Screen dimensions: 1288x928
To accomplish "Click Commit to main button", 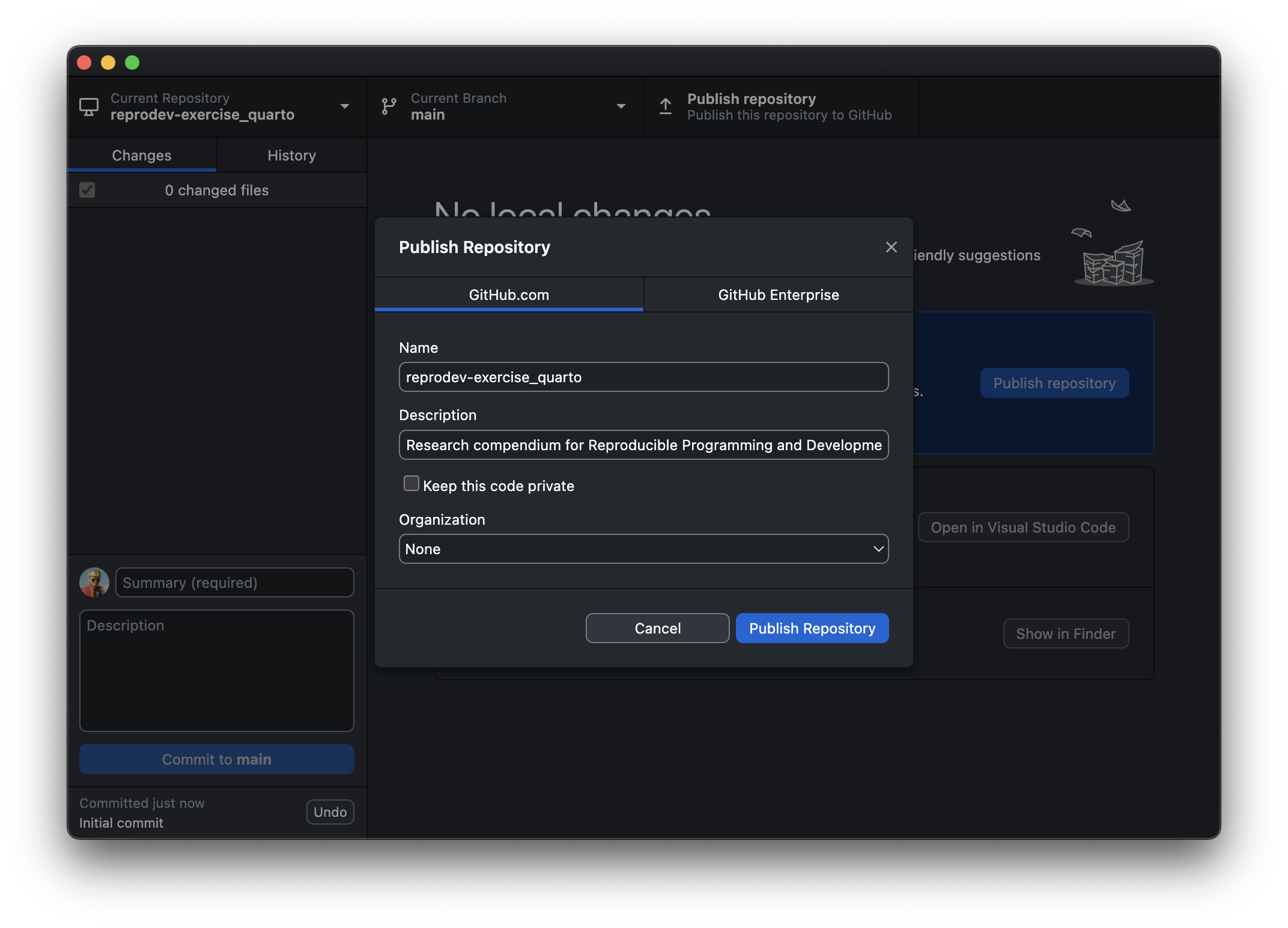I will (217, 759).
